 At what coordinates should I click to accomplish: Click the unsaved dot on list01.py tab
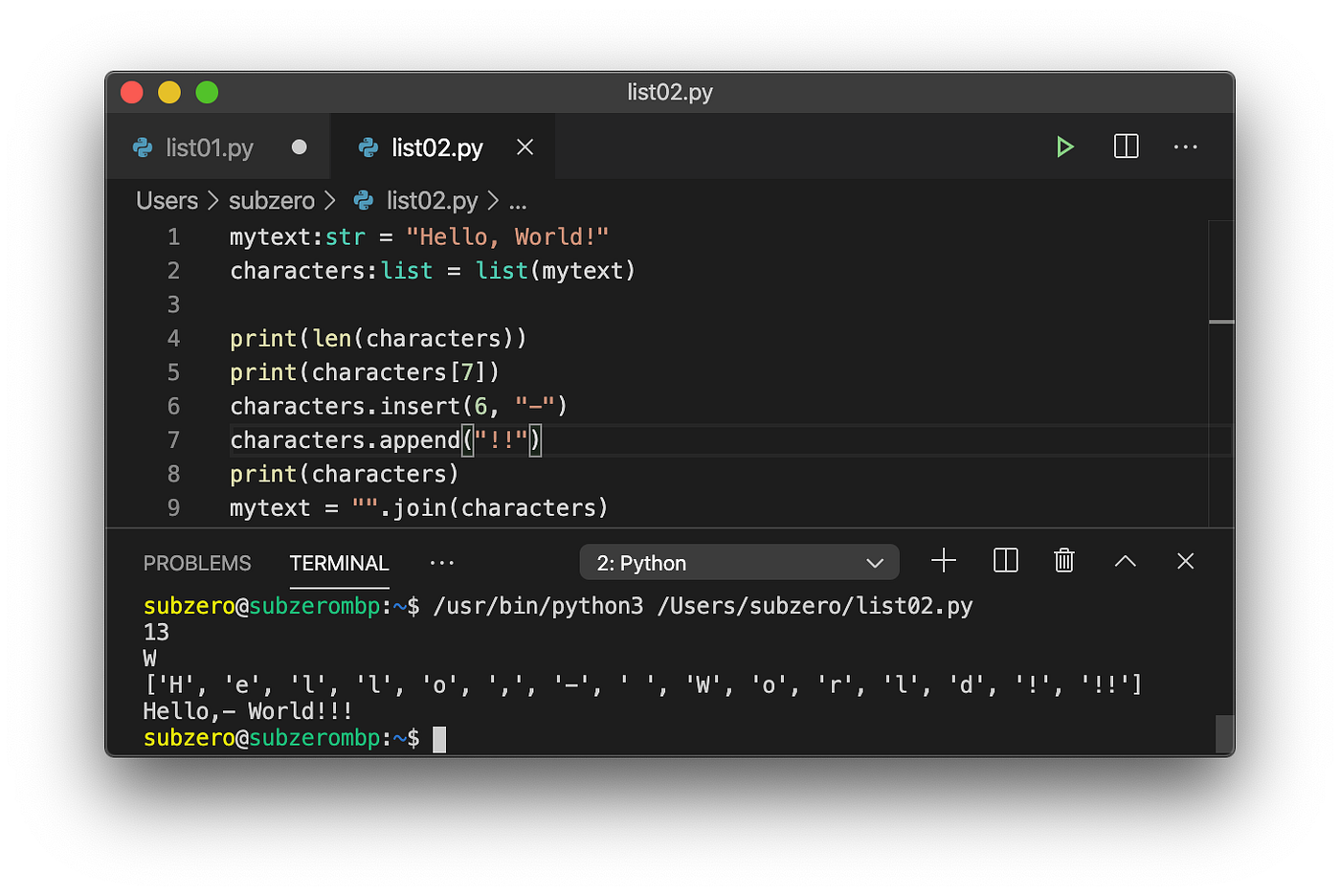300,146
